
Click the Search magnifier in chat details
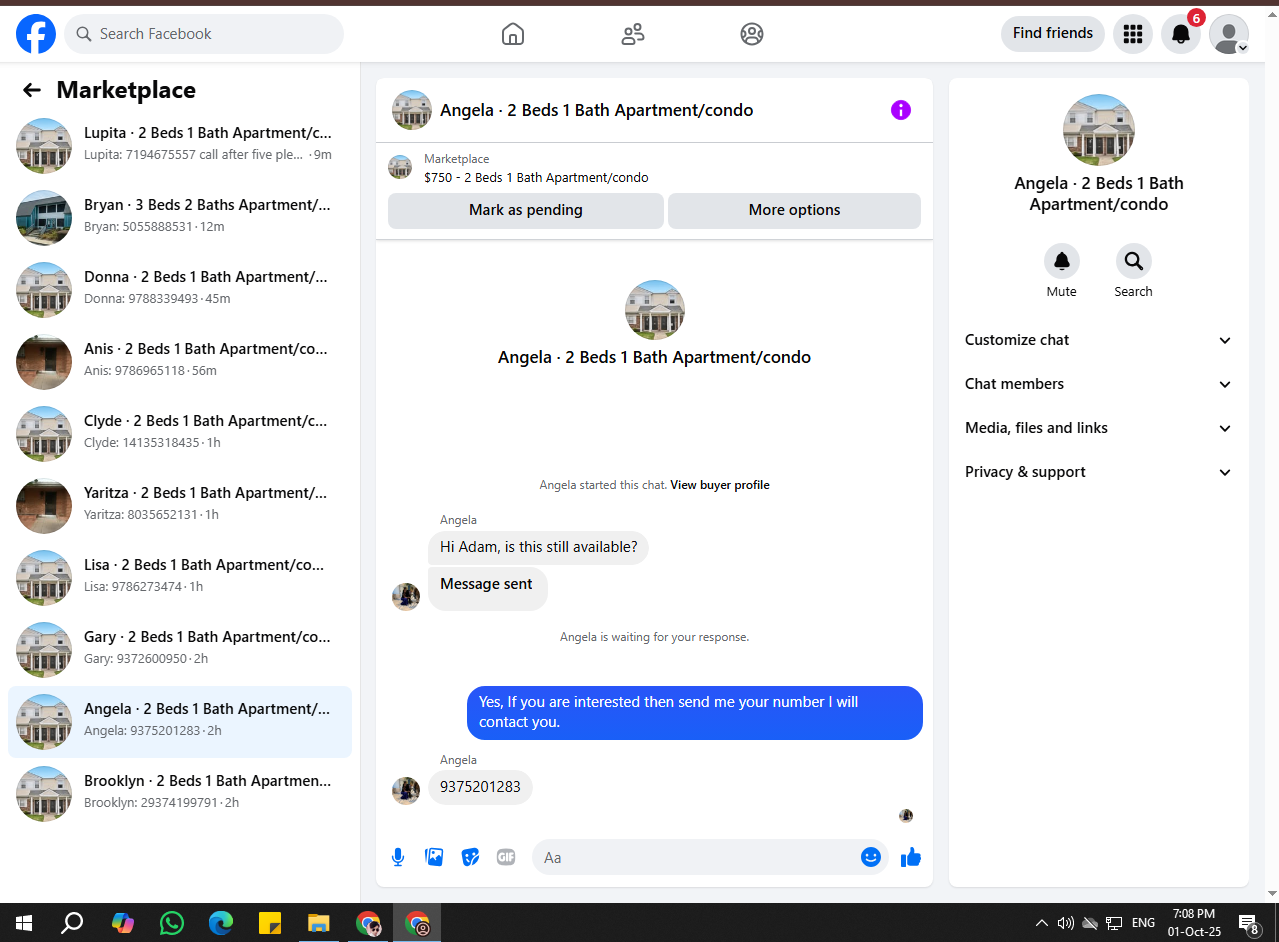click(1134, 261)
